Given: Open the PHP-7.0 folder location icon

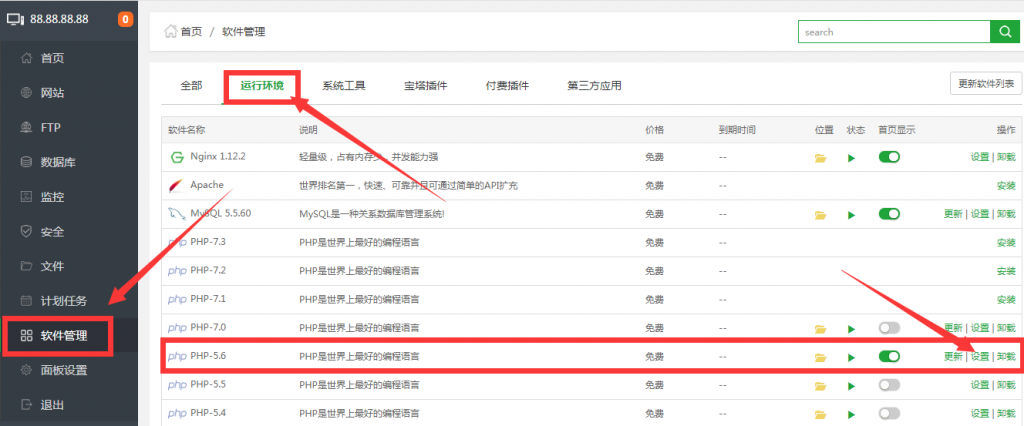Looking at the screenshot, I should (x=821, y=329).
